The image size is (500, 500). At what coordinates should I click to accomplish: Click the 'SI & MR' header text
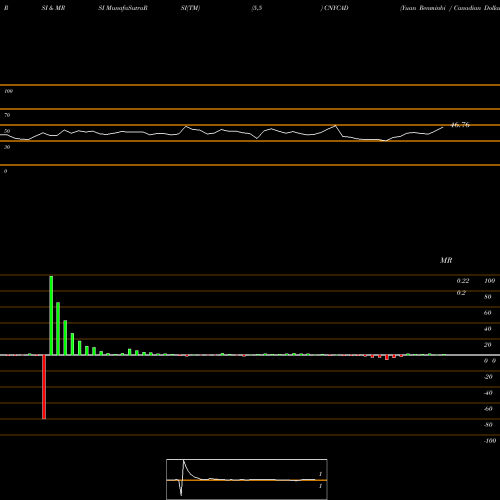(x=53, y=8)
